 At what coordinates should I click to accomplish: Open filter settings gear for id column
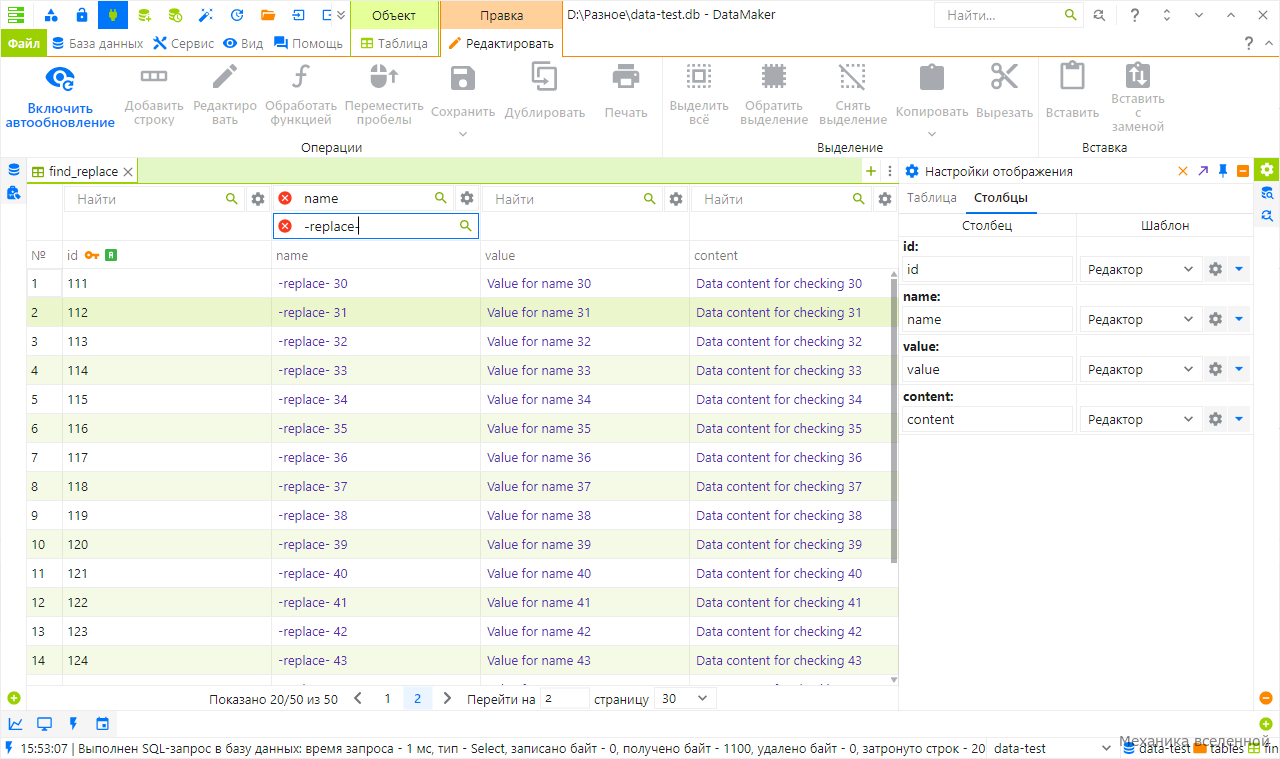click(258, 199)
